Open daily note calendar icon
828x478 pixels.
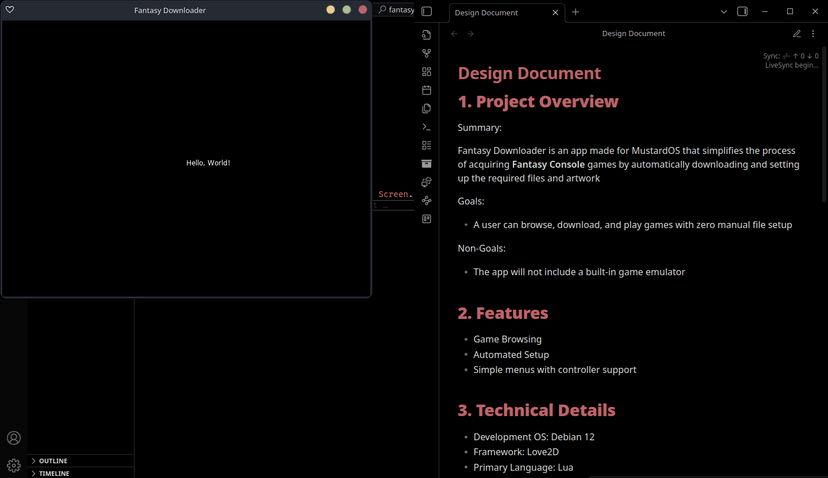tap(426, 90)
